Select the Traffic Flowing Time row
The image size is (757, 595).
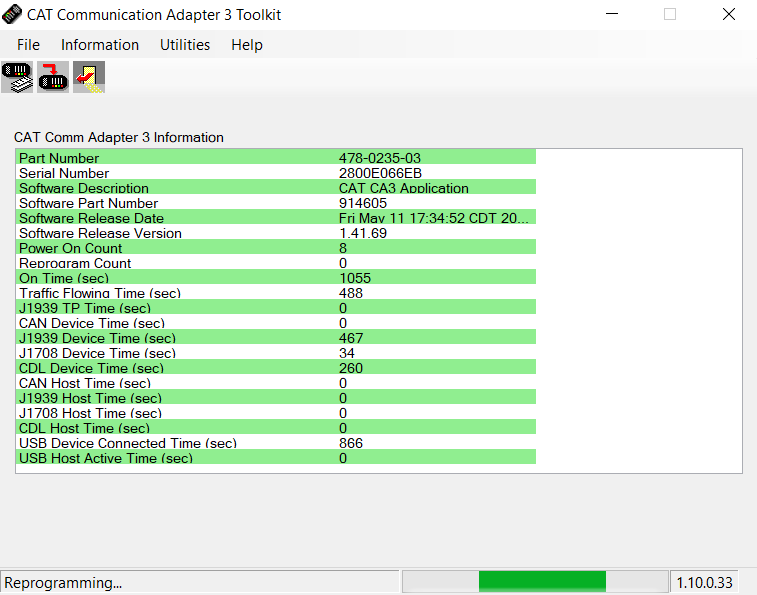tap(276, 292)
